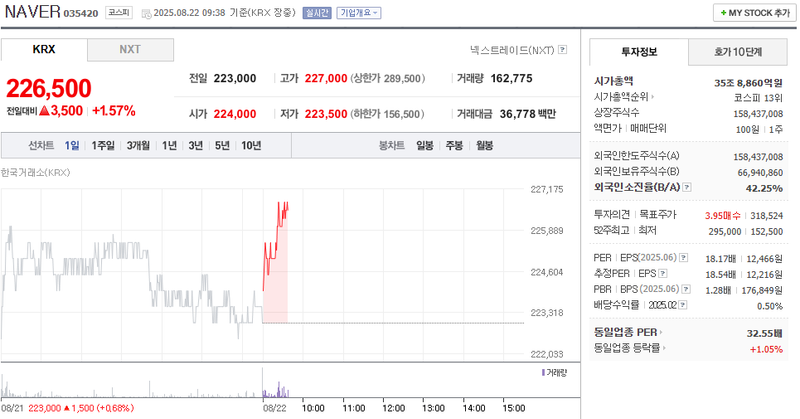
Task: Click the change percent +1.57%
Action: point(114,111)
